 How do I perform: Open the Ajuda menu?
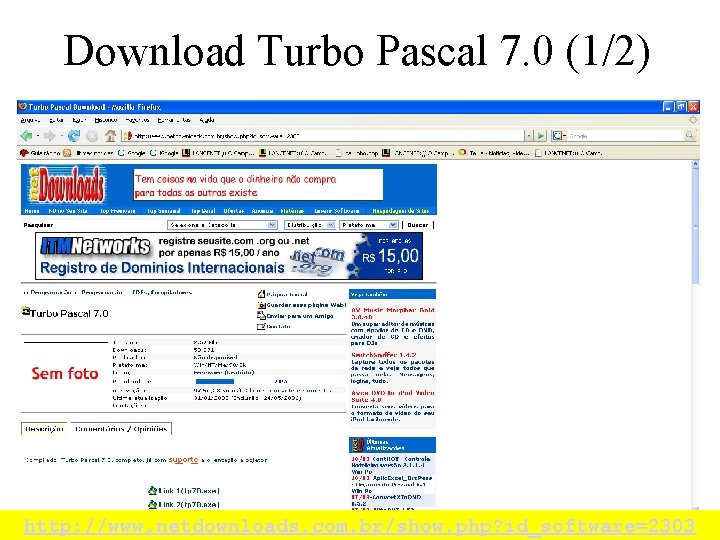click(x=207, y=120)
